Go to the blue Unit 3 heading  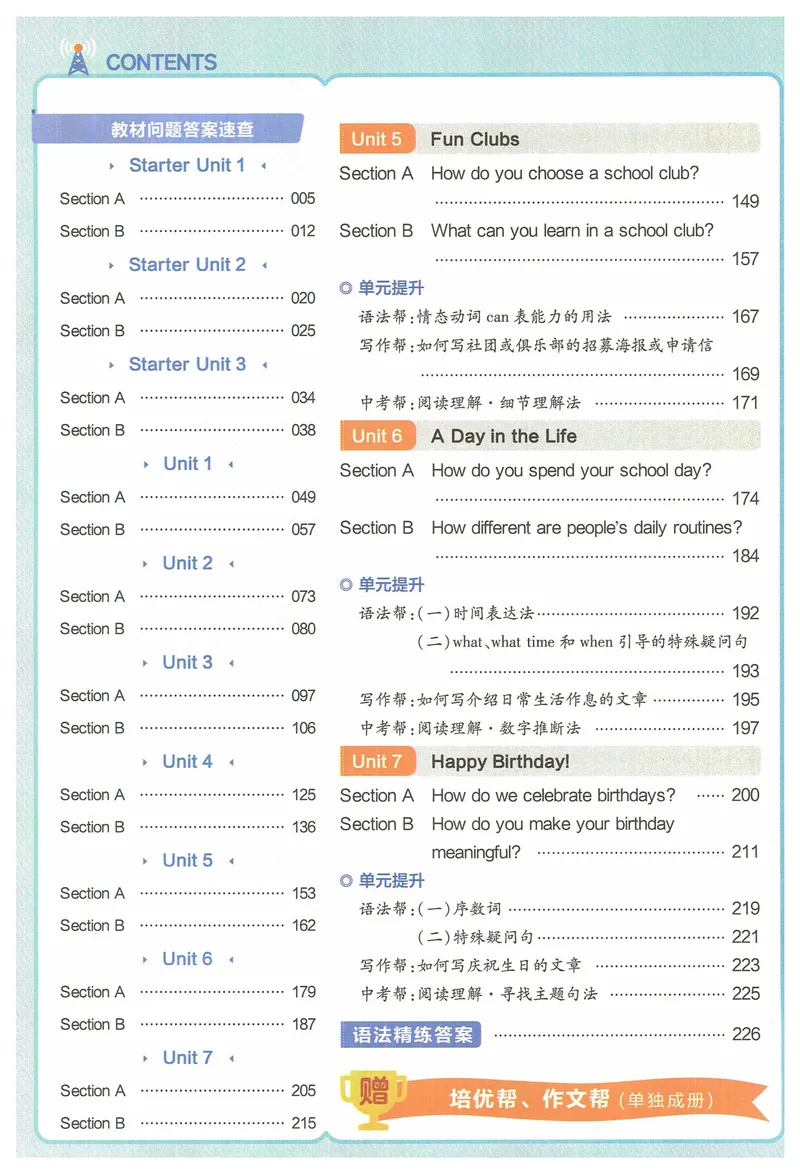click(x=187, y=662)
